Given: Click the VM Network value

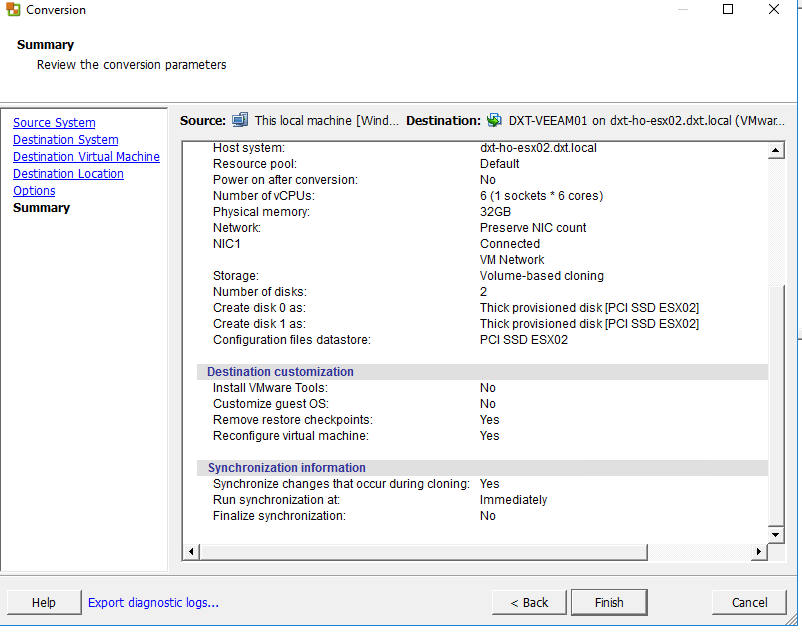Looking at the screenshot, I should coord(512,260).
